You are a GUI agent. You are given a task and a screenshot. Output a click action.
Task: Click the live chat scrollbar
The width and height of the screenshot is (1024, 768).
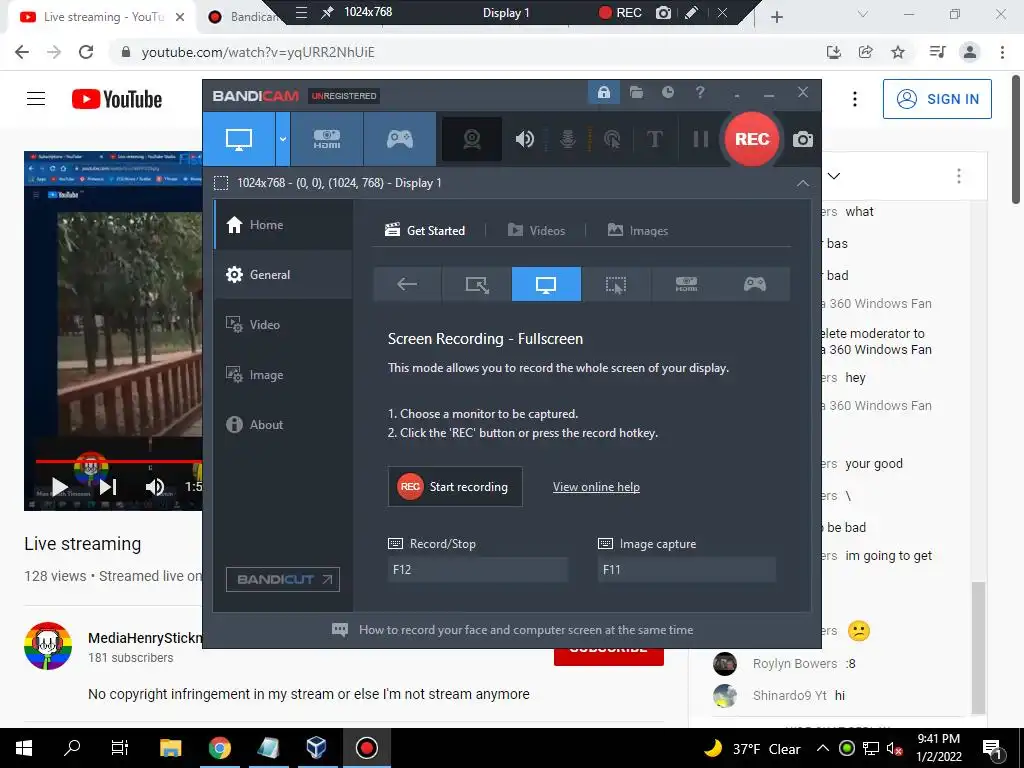click(x=978, y=647)
